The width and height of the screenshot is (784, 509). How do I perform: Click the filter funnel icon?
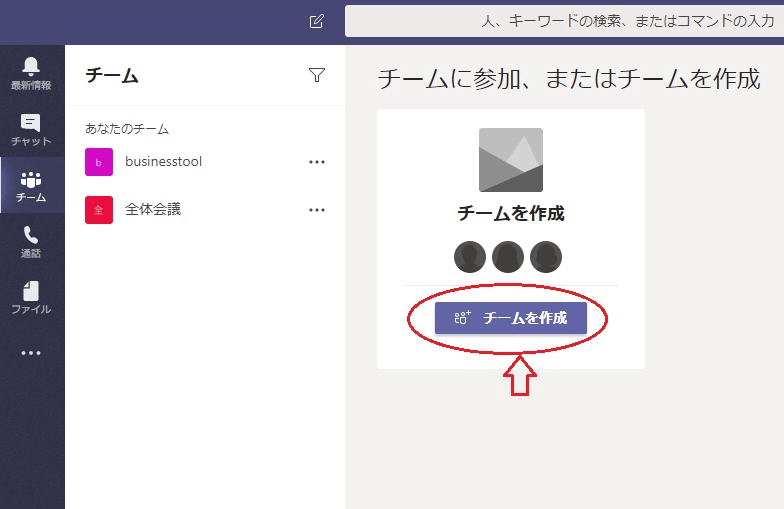point(317,75)
